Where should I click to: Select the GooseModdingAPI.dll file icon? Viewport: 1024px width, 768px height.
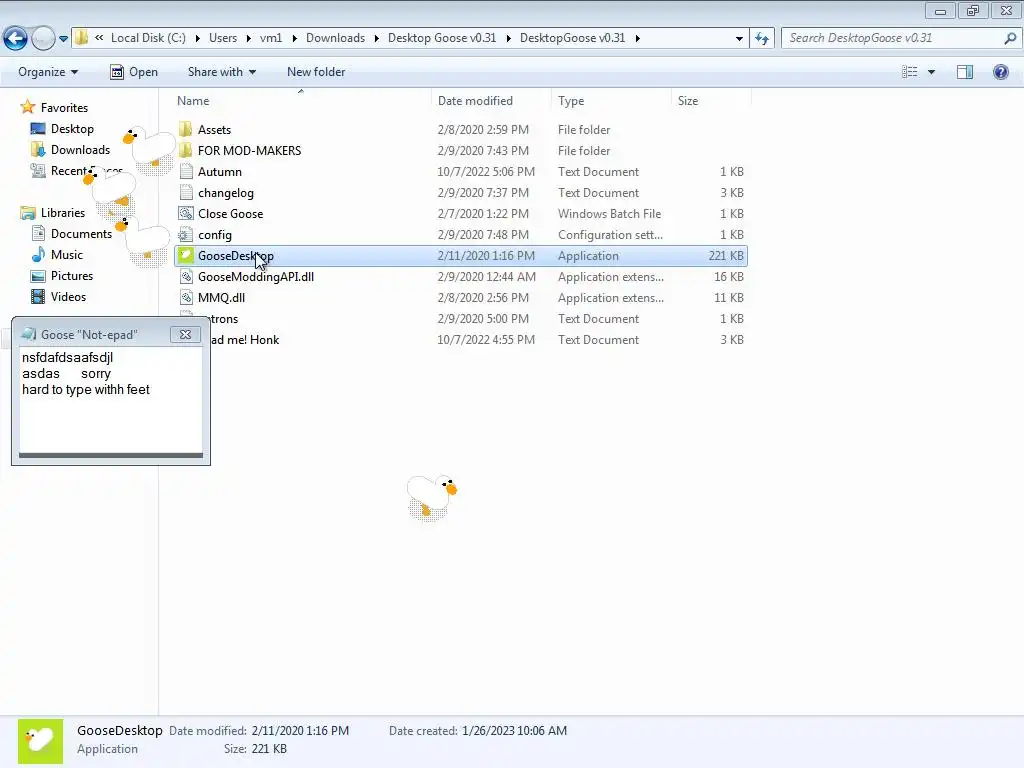(186, 277)
